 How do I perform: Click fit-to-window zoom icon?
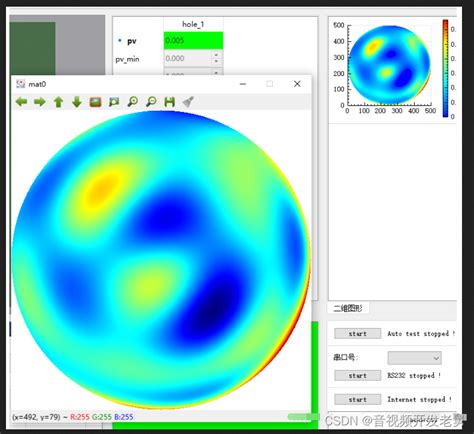point(114,102)
